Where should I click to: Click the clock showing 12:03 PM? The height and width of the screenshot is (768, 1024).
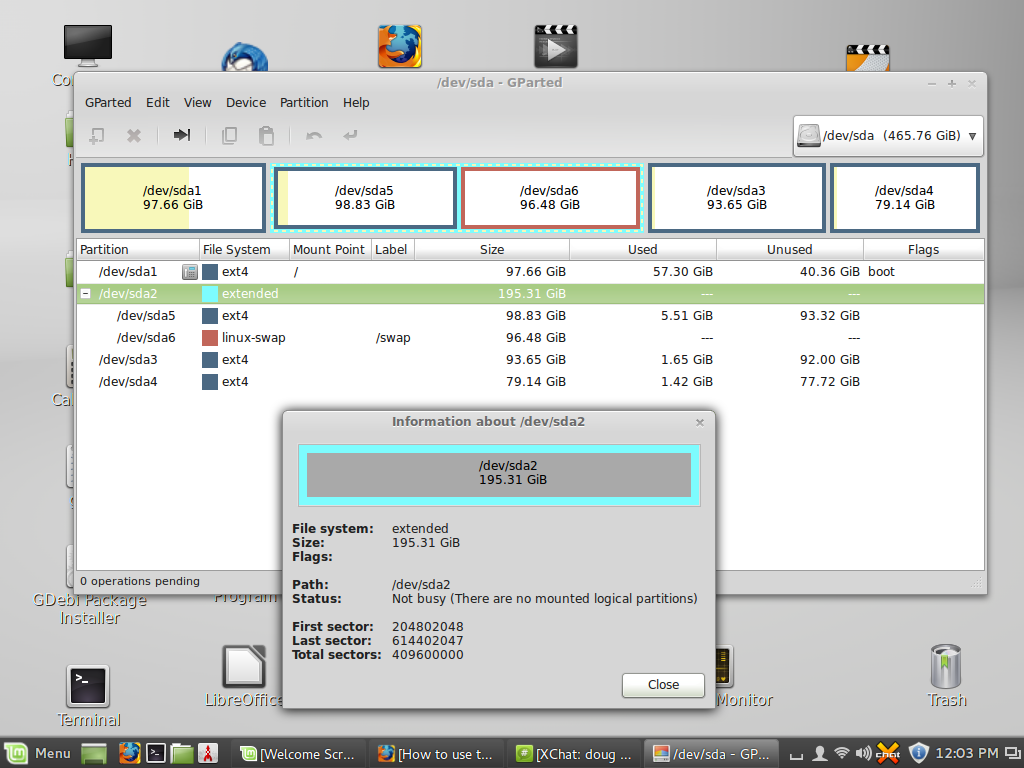967,754
